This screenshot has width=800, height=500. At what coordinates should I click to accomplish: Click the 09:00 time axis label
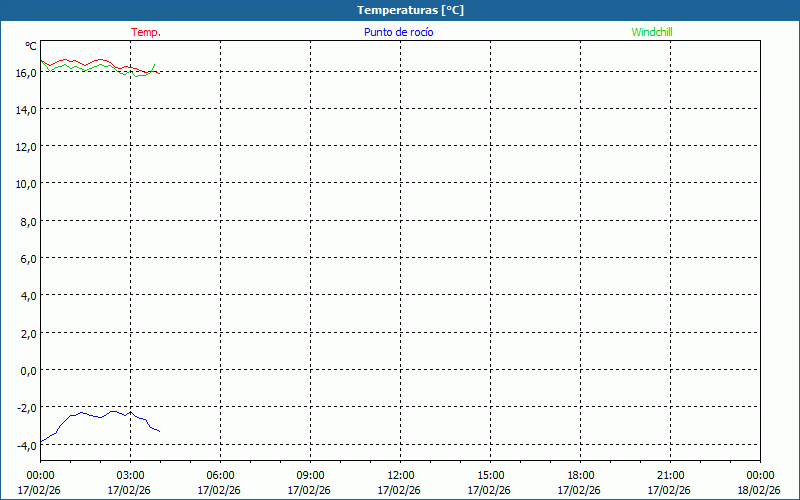pos(310,476)
